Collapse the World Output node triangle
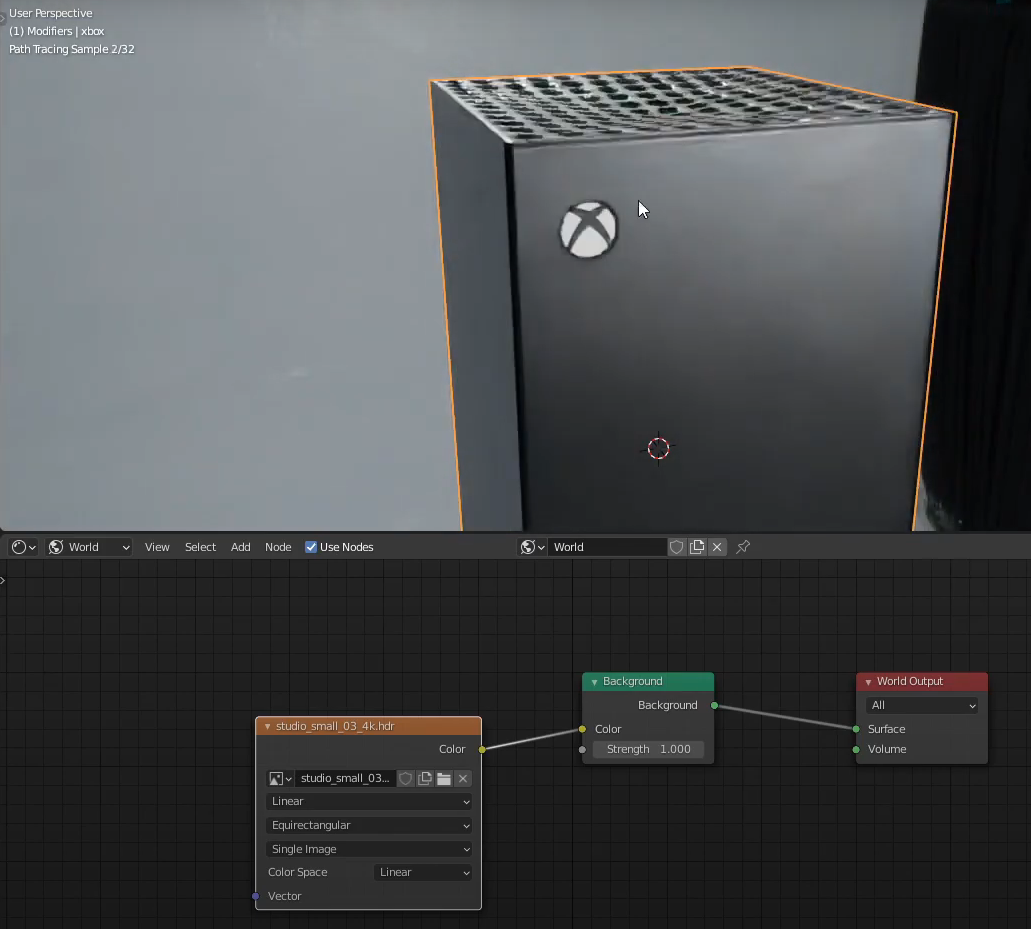Screen dimensions: 1031x929 (868, 682)
